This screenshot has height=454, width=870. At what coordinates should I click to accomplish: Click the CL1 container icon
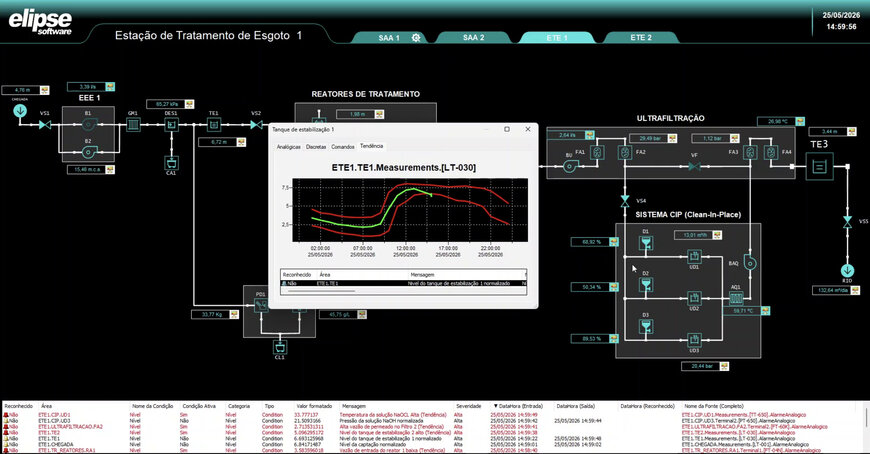click(x=280, y=347)
